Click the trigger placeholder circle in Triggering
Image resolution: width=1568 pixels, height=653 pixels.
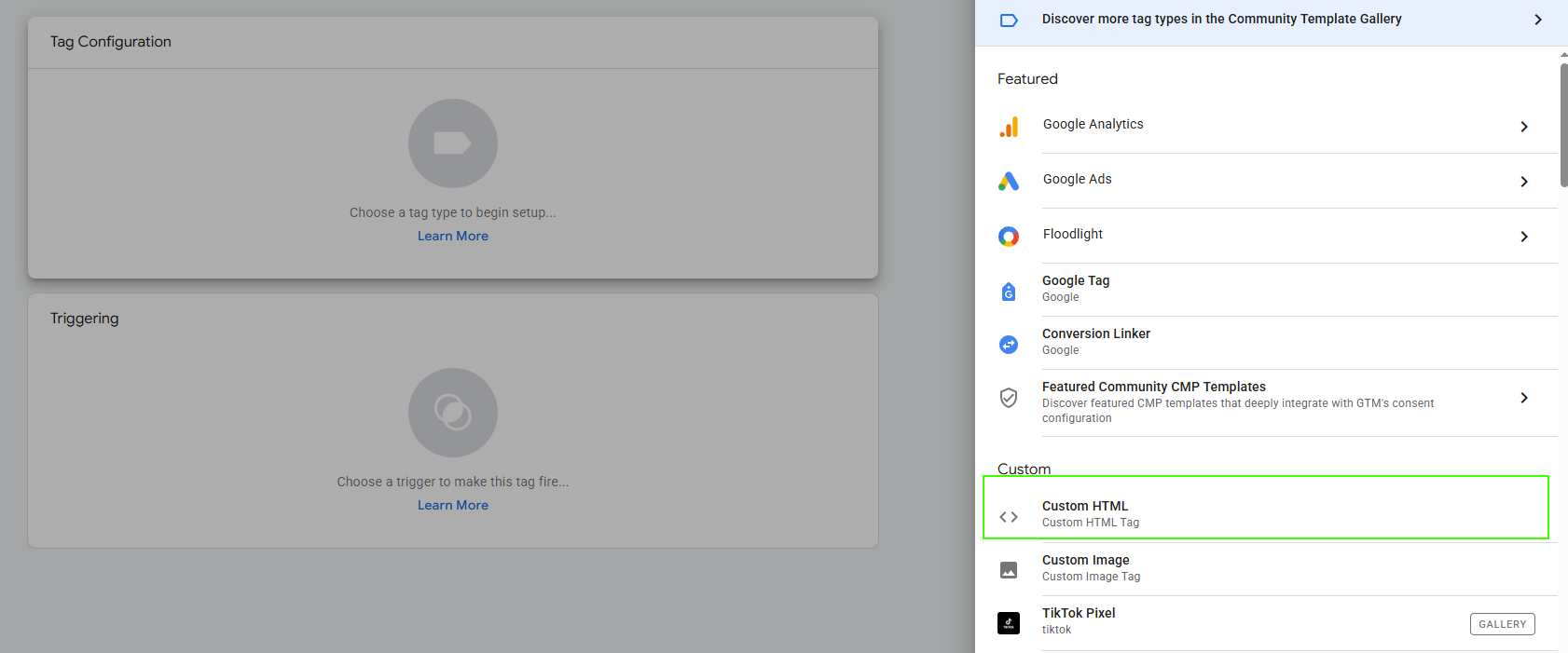click(x=453, y=413)
